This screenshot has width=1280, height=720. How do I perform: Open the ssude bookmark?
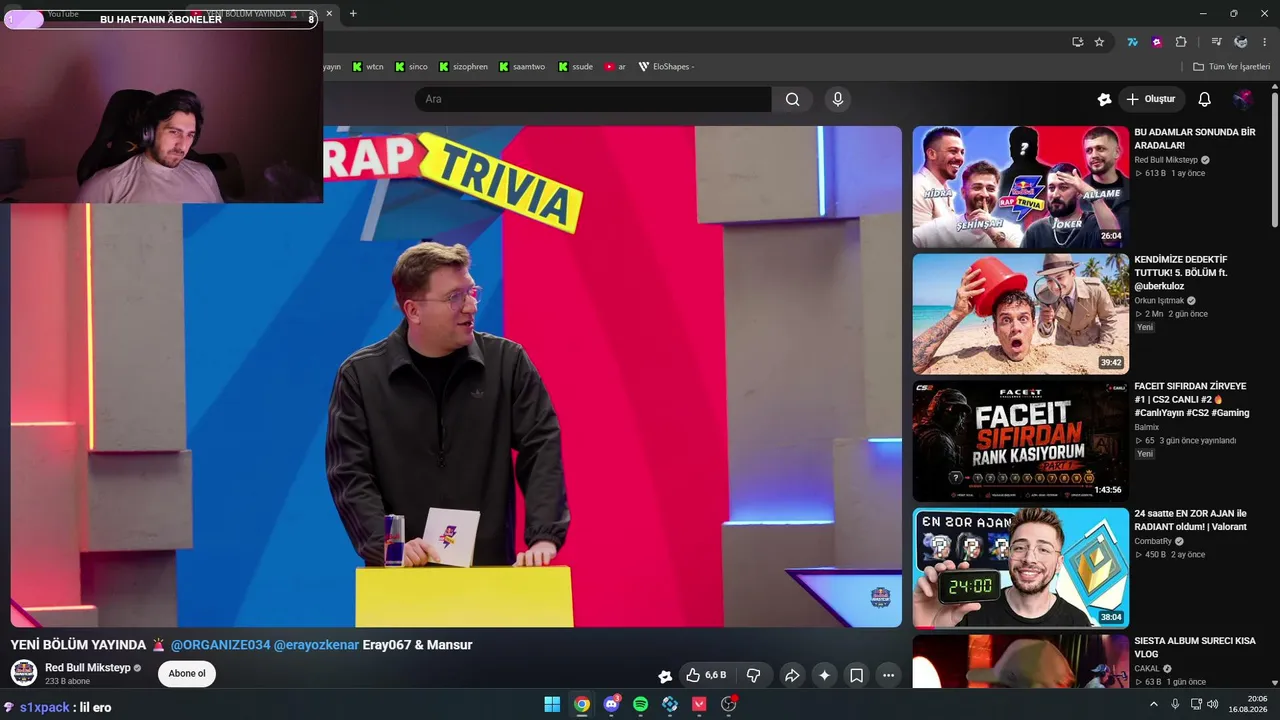click(576, 67)
